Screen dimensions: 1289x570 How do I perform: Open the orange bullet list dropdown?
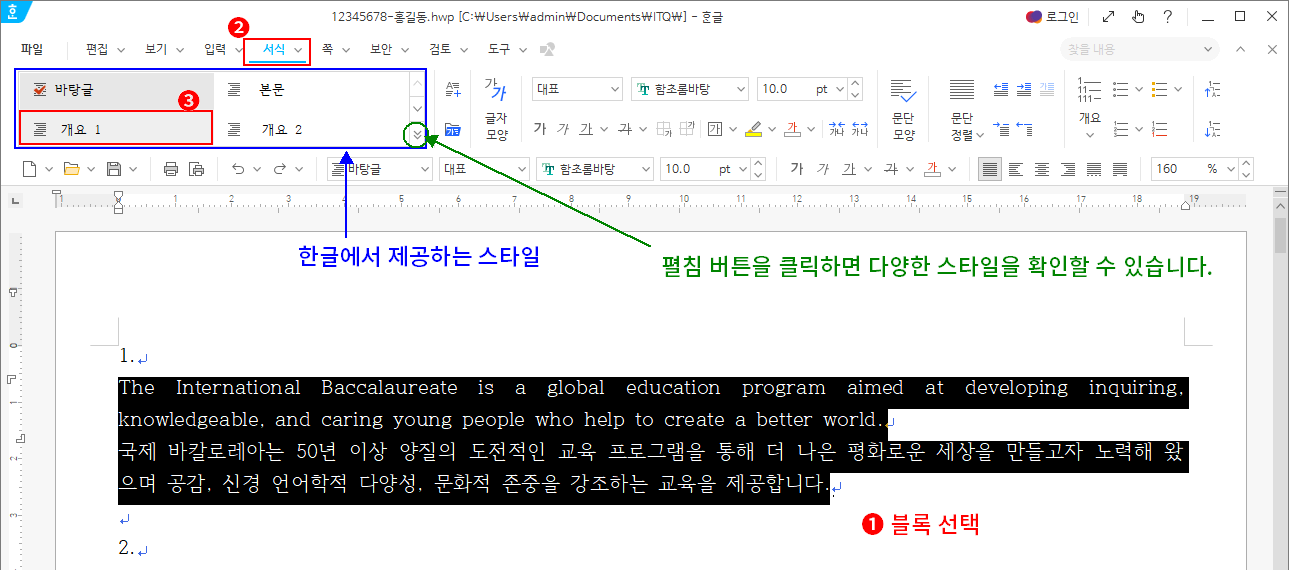[x=1178, y=89]
